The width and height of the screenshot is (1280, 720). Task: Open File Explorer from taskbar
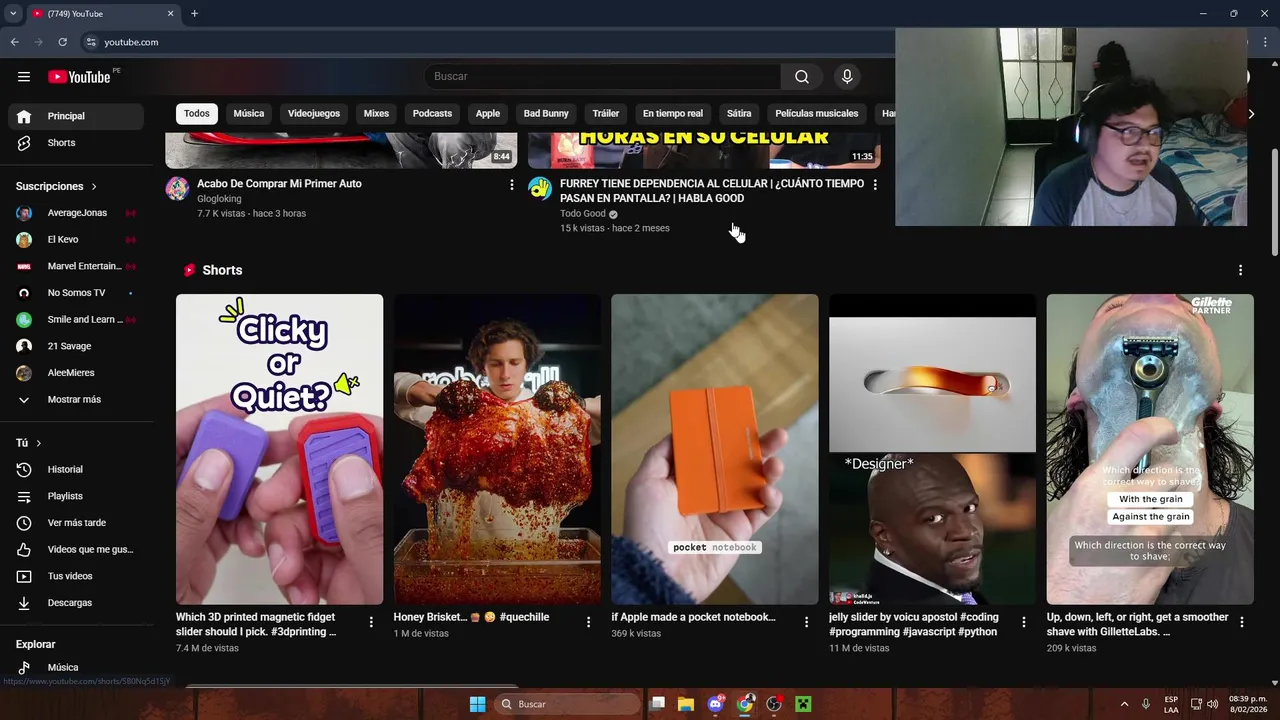click(686, 704)
